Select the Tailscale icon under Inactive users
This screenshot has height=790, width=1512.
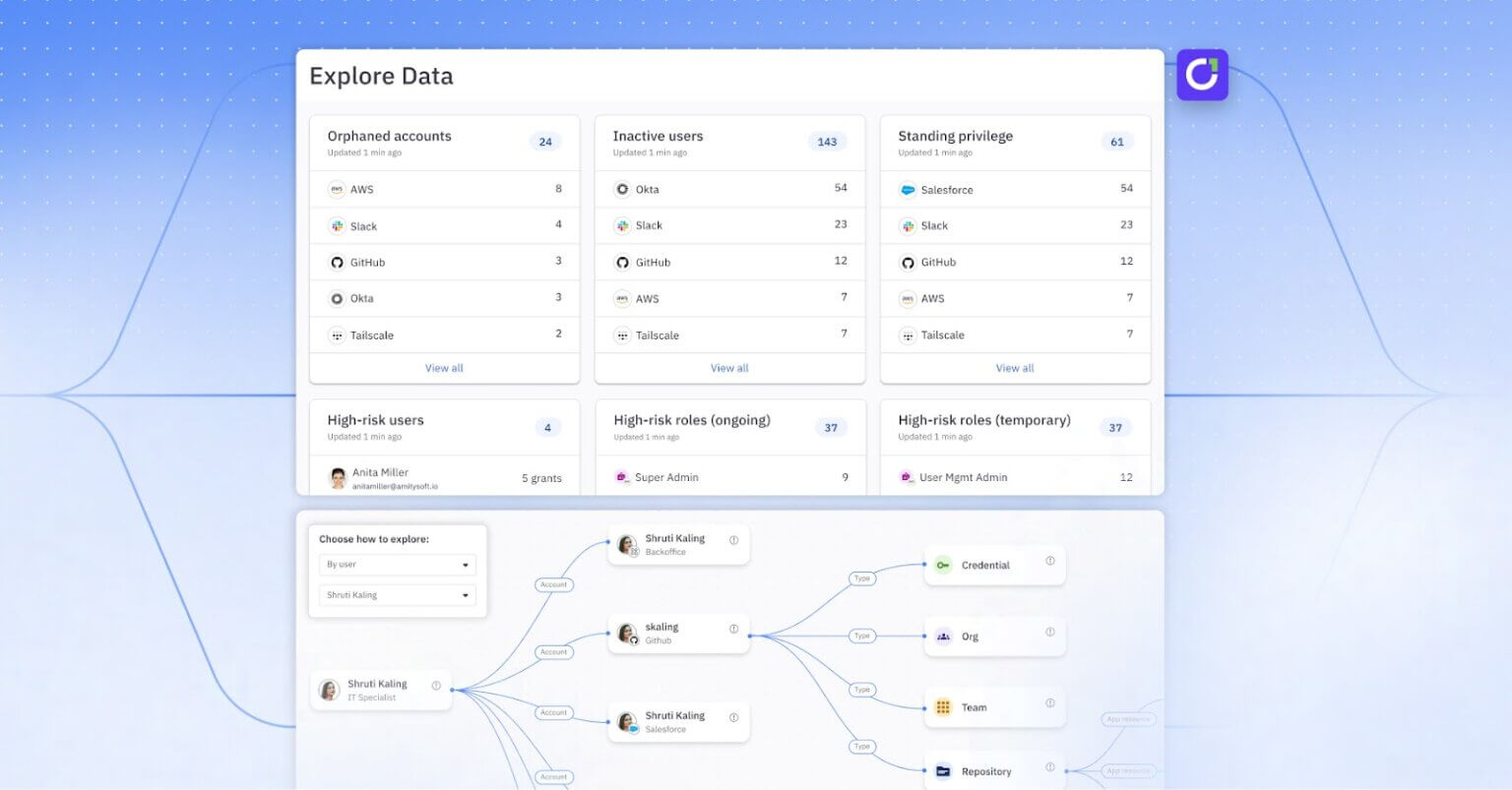622,334
